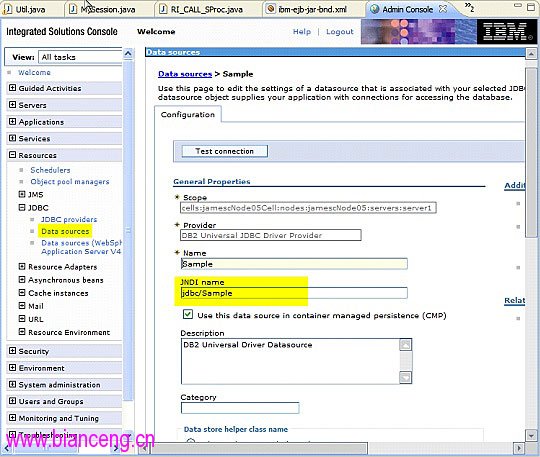The image size is (540, 457).
Task: Expand the Security section
Action: [x=12, y=351]
